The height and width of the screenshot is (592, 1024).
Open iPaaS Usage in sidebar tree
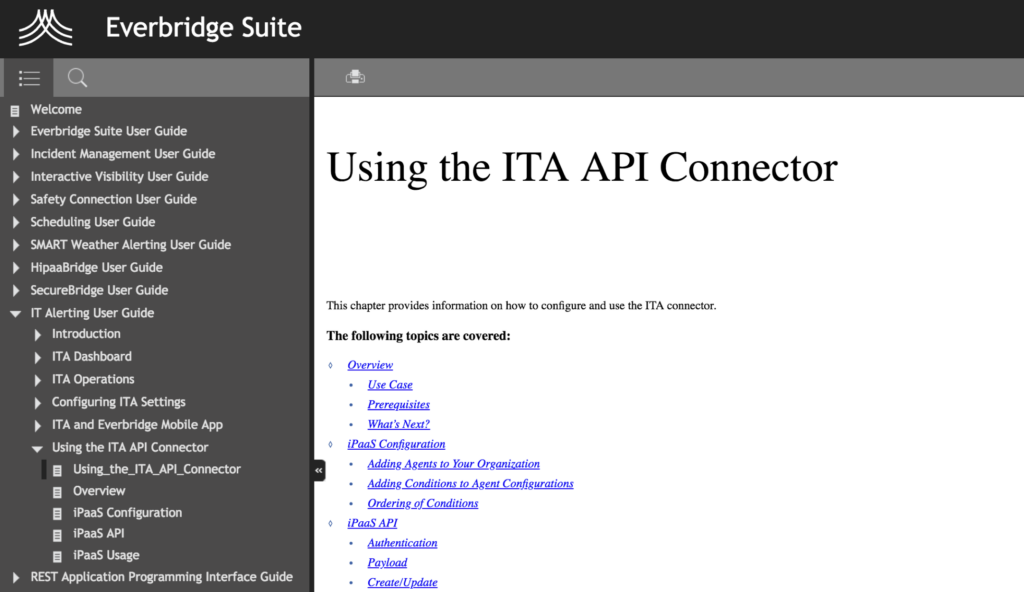(106, 555)
